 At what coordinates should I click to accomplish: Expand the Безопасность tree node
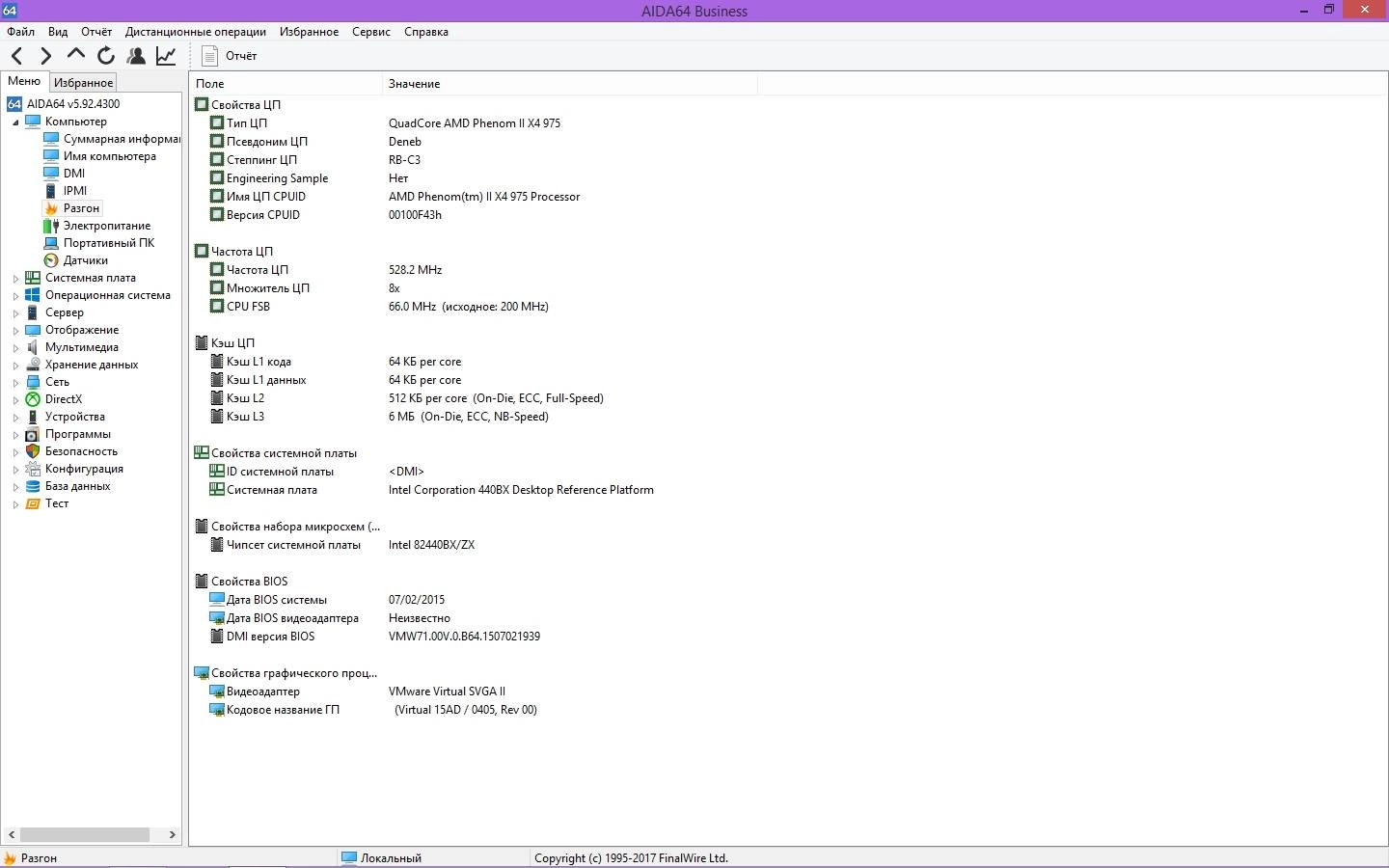point(15,452)
